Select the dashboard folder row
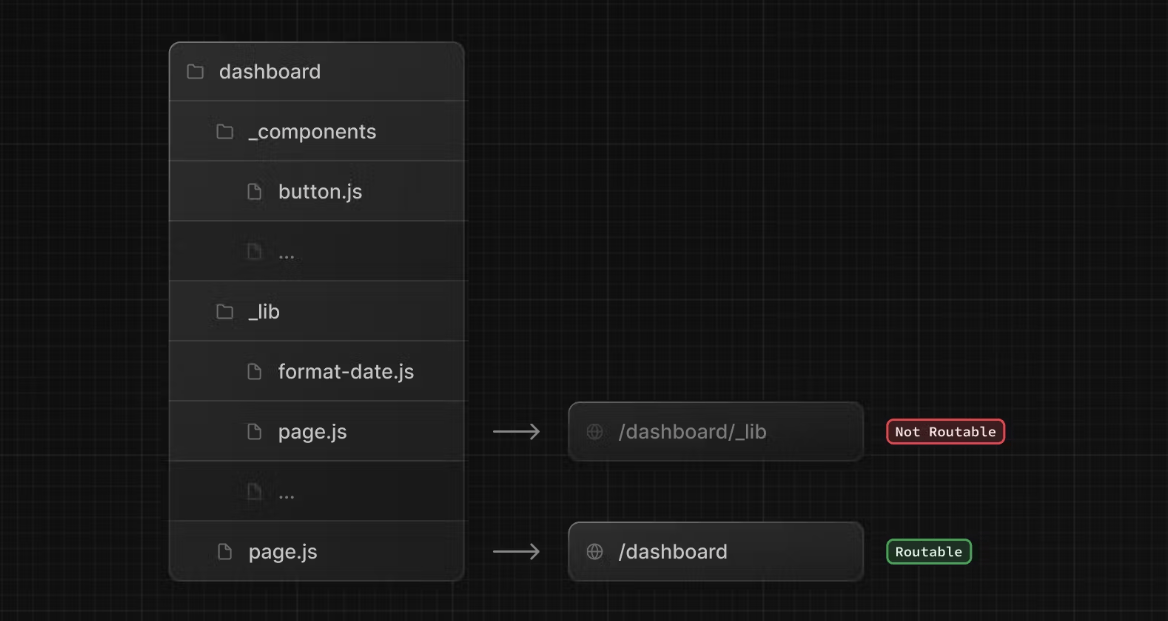Image resolution: width=1168 pixels, height=621 pixels. 317,71
